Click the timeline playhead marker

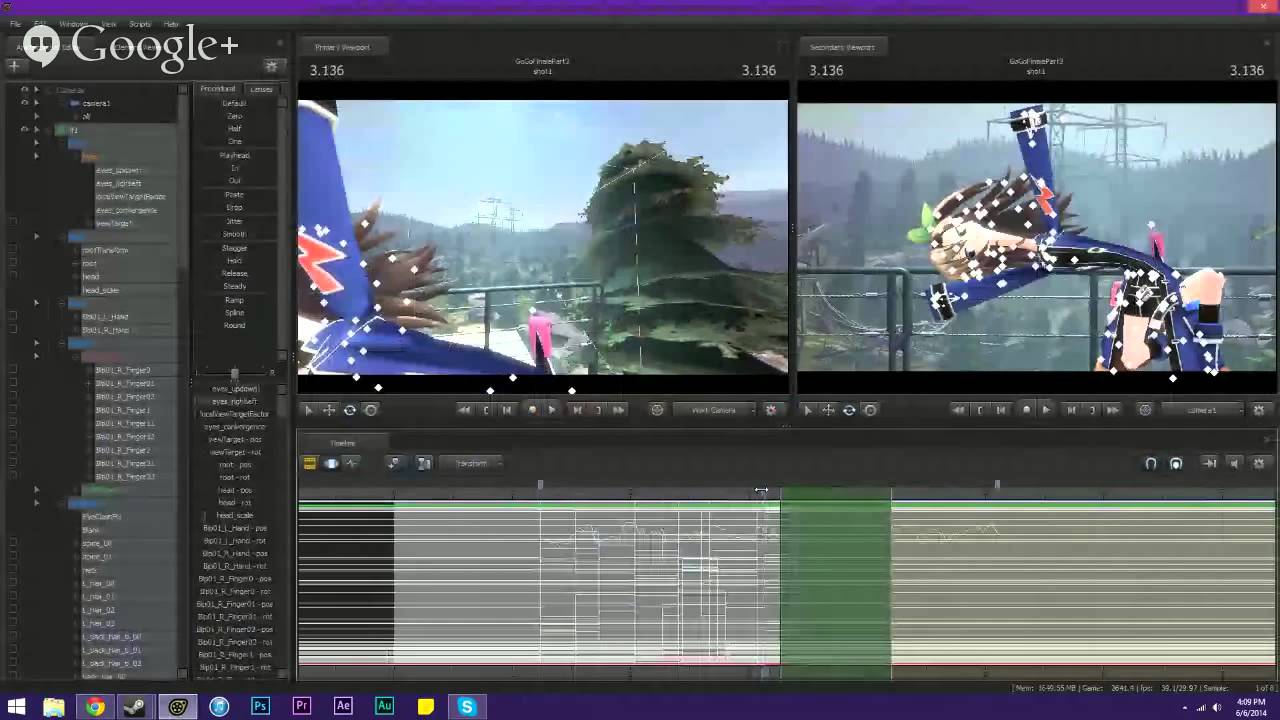(762, 491)
